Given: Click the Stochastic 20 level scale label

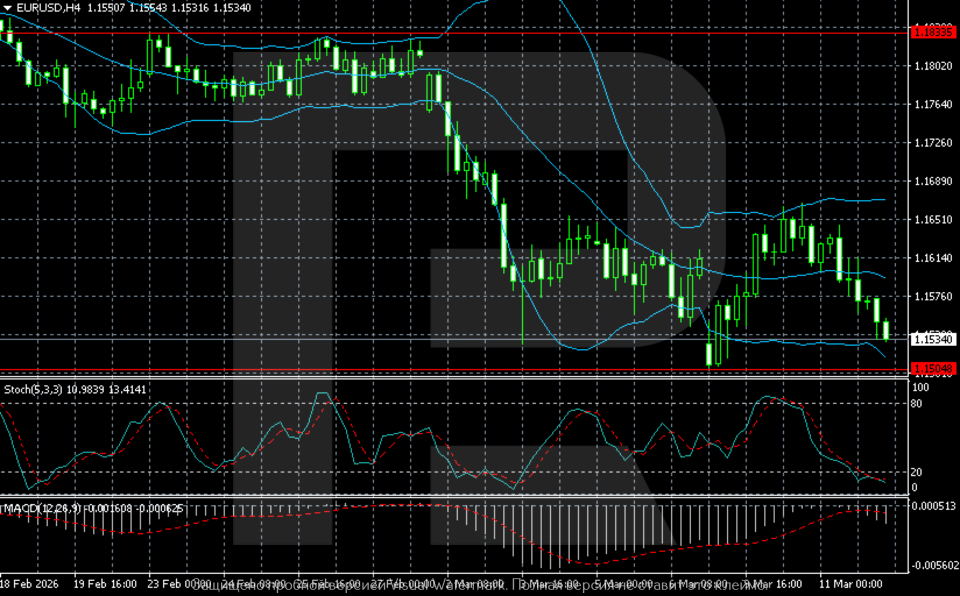Looking at the screenshot, I should [917, 472].
